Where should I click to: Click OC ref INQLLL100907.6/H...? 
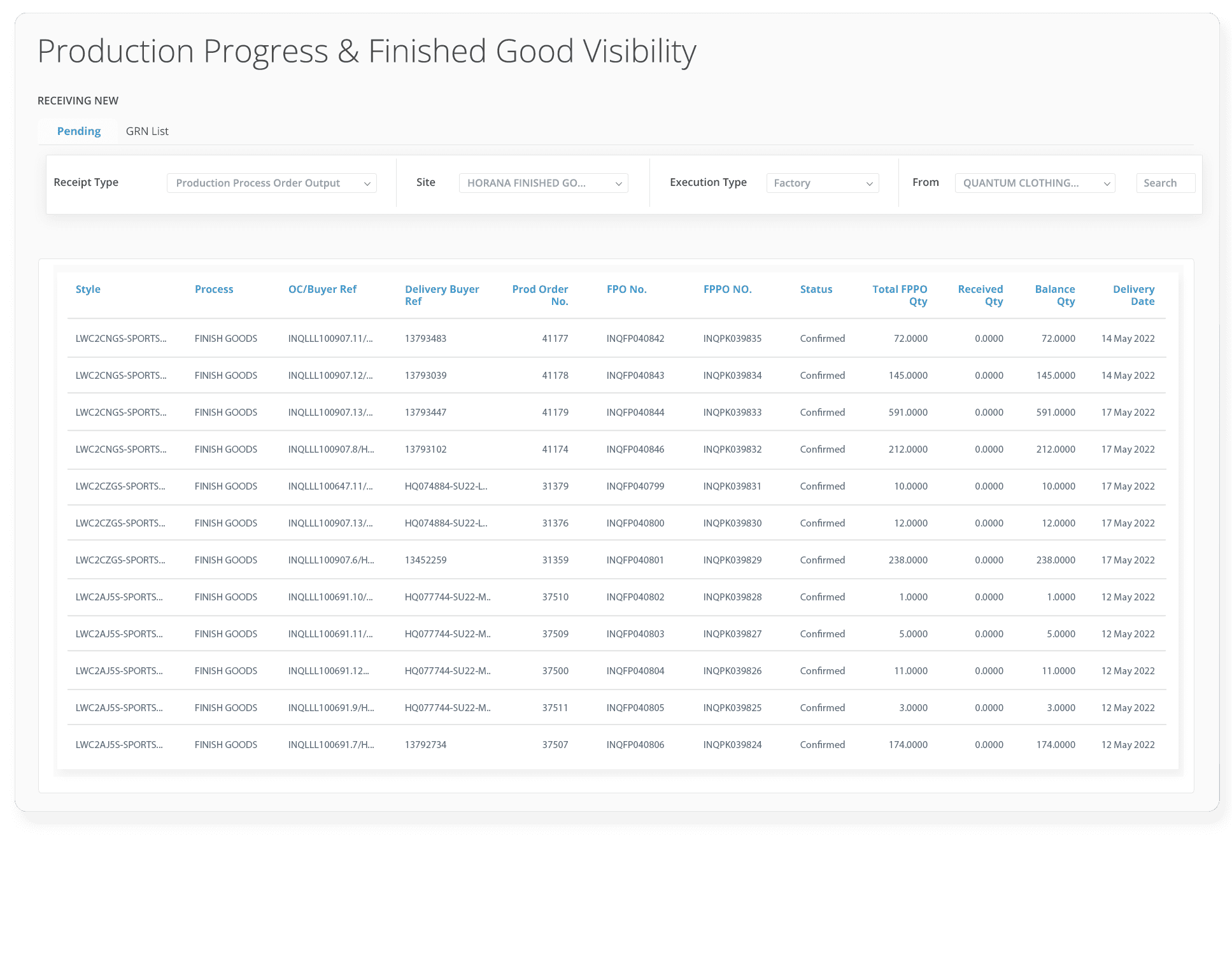tap(331, 560)
